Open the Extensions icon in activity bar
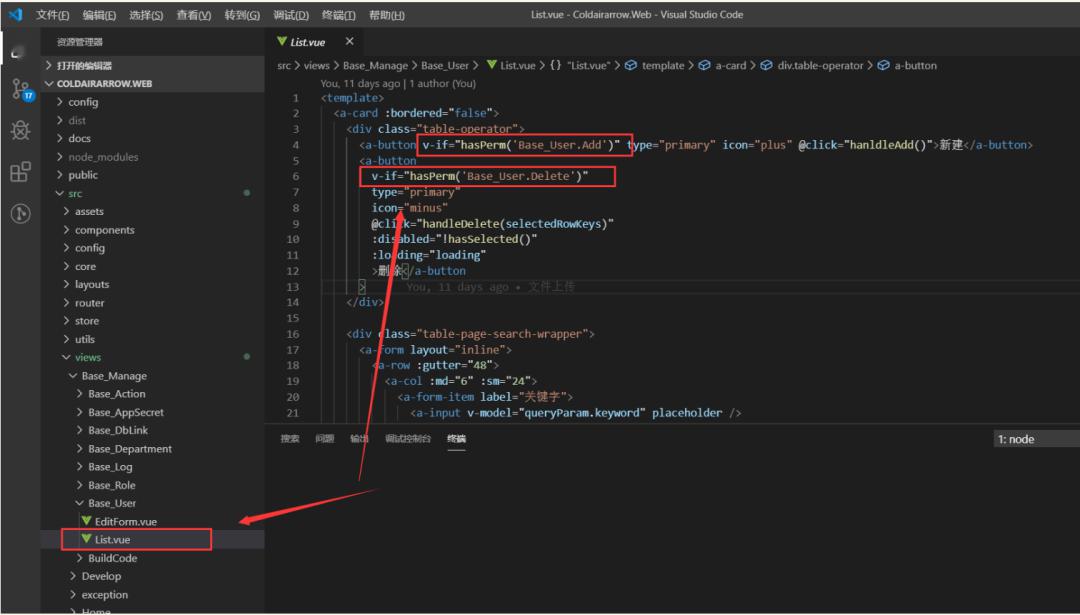The height and width of the screenshot is (615, 1080). [x=20, y=171]
